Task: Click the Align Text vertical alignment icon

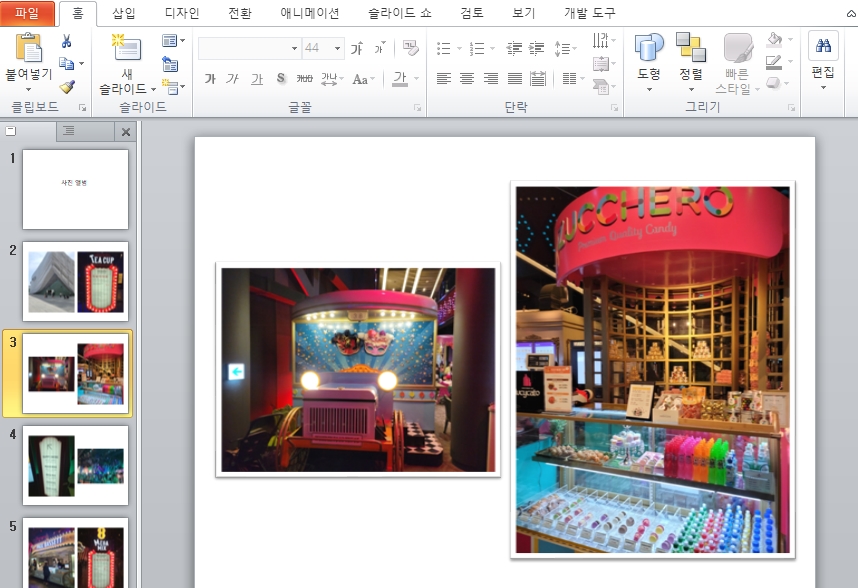Action: tap(600, 64)
